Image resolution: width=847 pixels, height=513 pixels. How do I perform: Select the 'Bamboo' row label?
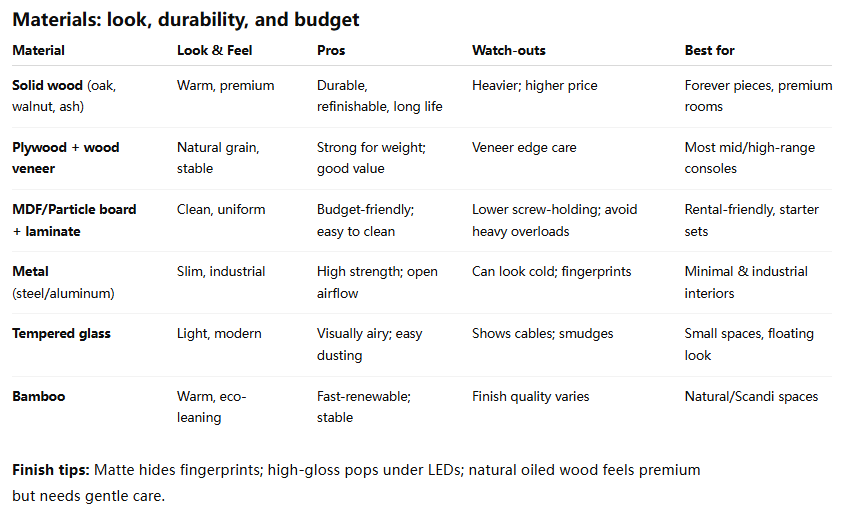38,397
